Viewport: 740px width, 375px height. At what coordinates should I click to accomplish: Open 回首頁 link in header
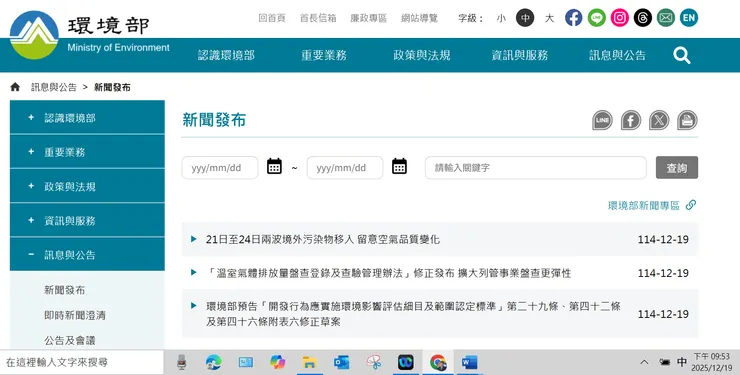[272, 18]
